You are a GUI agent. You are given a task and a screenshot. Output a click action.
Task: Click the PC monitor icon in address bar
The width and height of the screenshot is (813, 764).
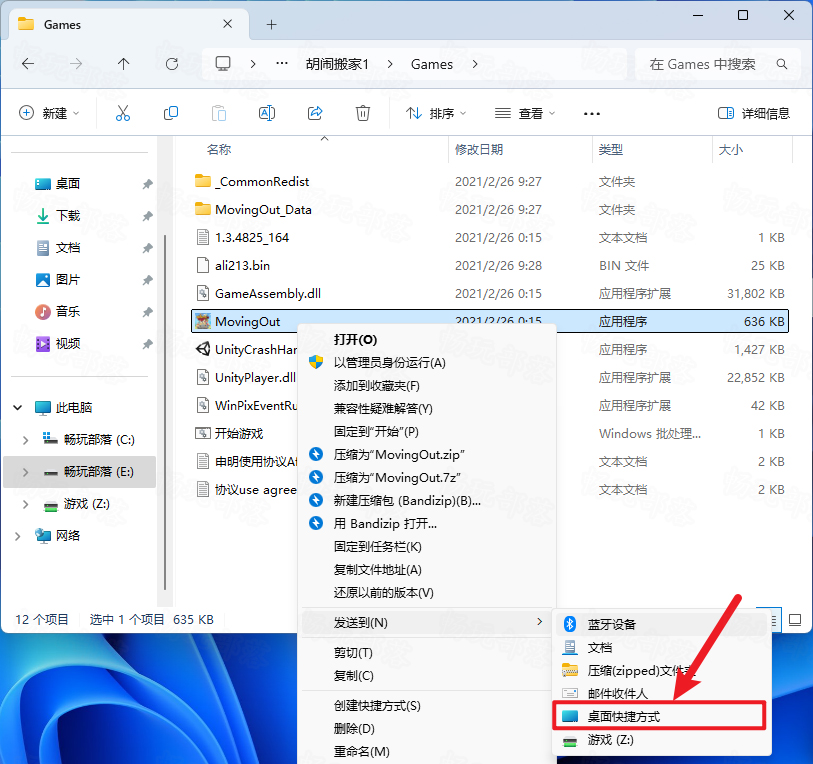click(223, 64)
